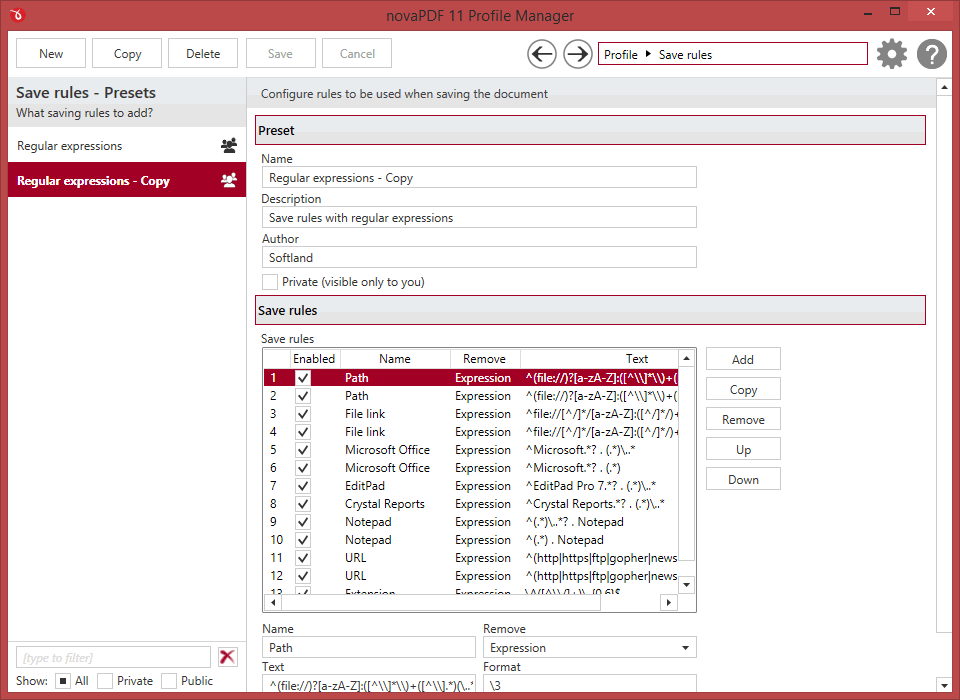This screenshot has height=700, width=960.
Task: Click the rules list horizontal scroll left arrow
Action: tap(272, 603)
